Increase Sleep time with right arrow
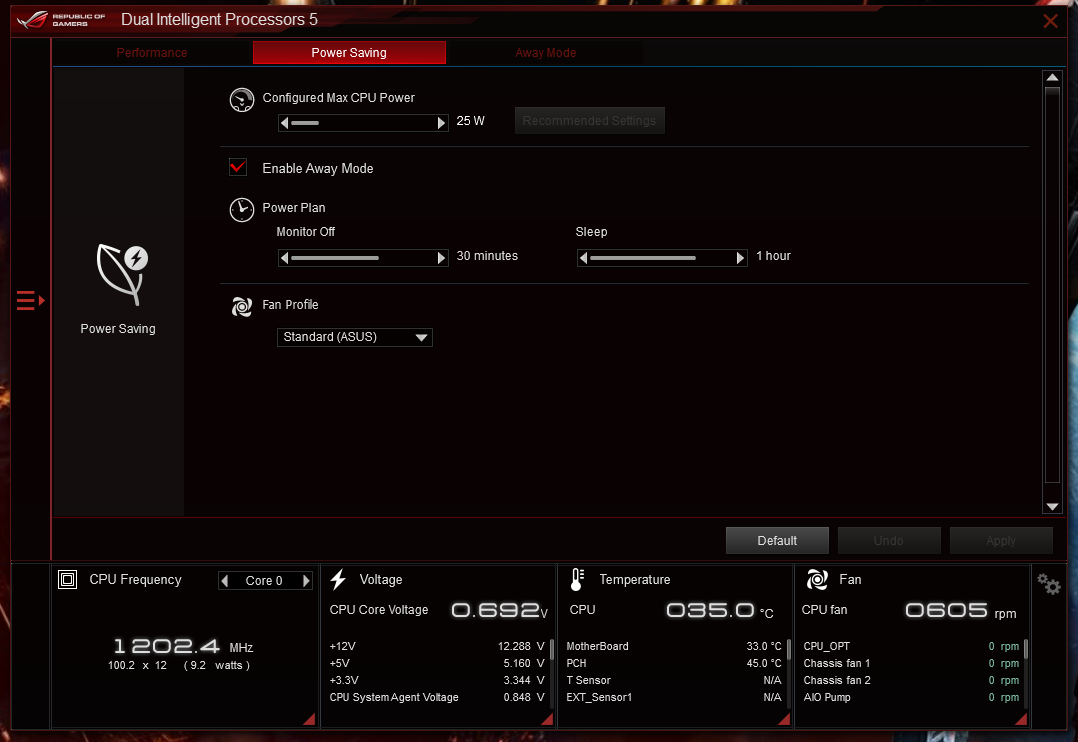Image resolution: width=1078 pixels, height=742 pixels. (740, 258)
